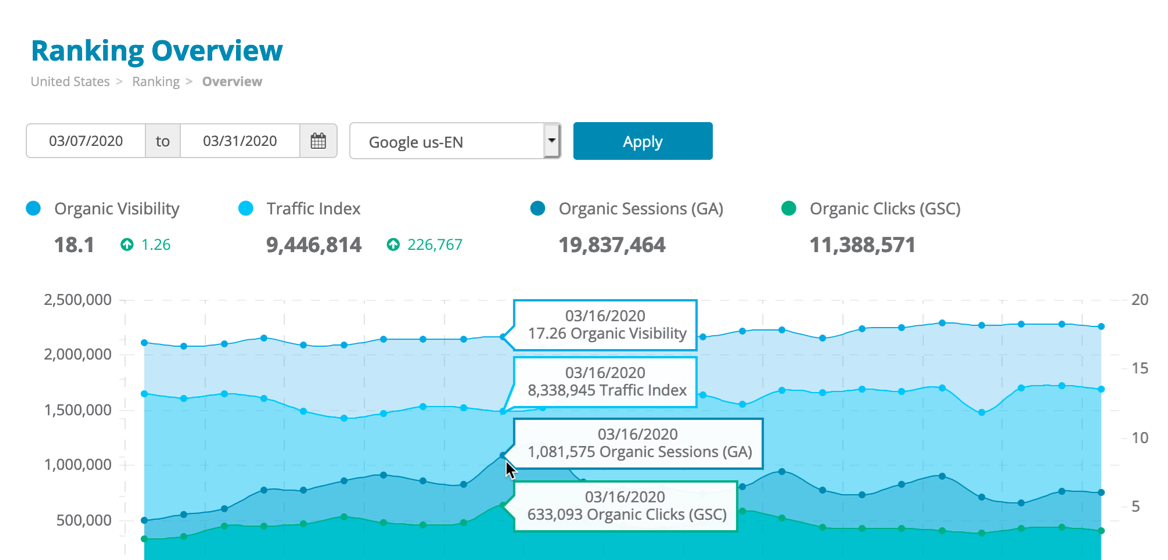The width and height of the screenshot is (1168, 560).
Task: Click the Organic Sessions (GA) legend label
Action: coord(641,209)
